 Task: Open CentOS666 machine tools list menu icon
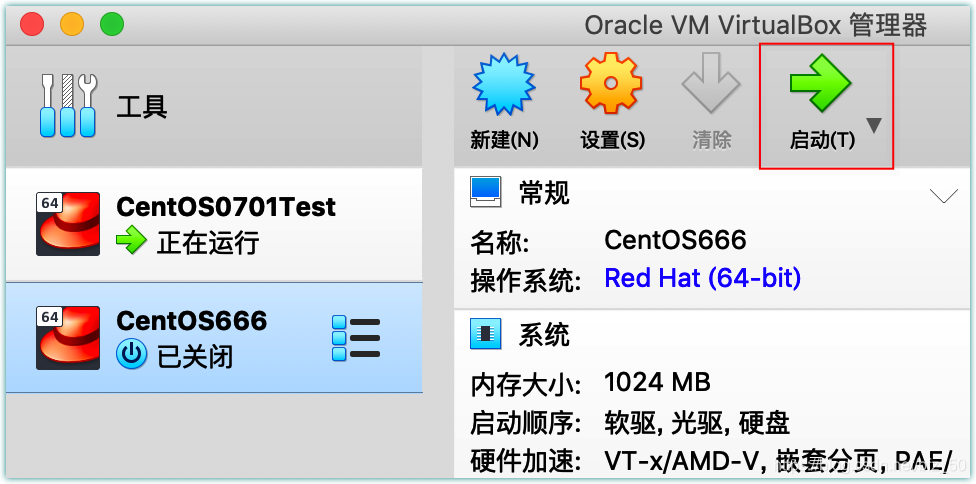[356, 338]
